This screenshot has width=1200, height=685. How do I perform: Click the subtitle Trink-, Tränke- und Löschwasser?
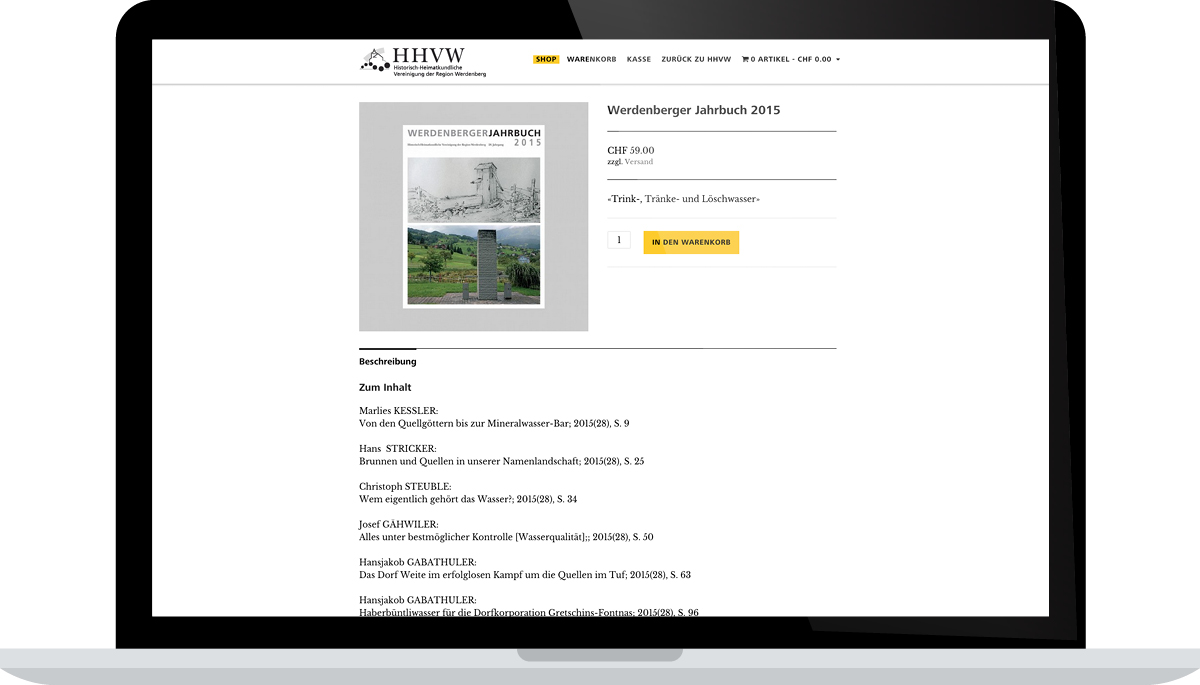[x=684, y=199]
